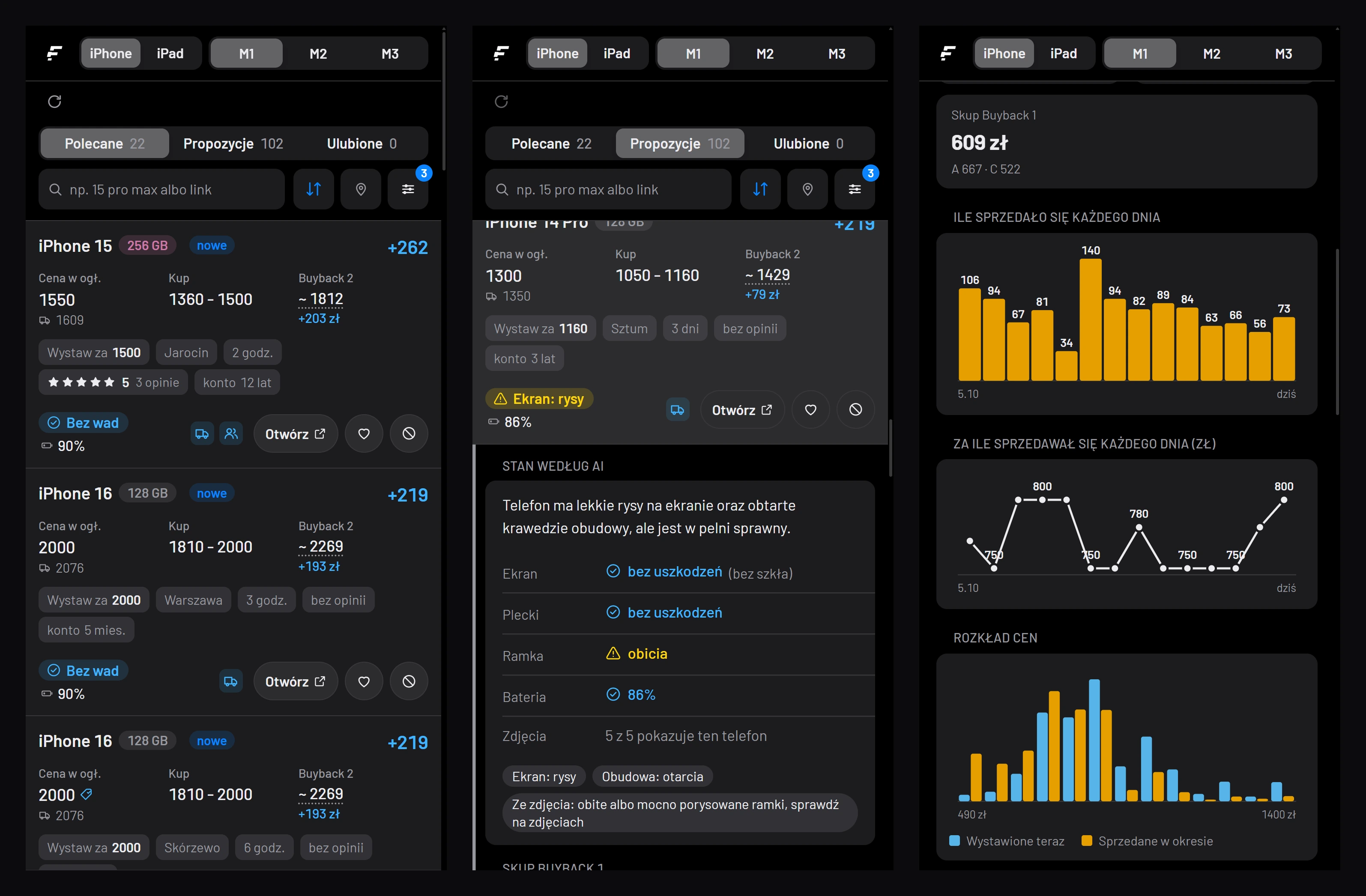
Task: Switch to iPad in the right panel
Action: (1063, 54)
